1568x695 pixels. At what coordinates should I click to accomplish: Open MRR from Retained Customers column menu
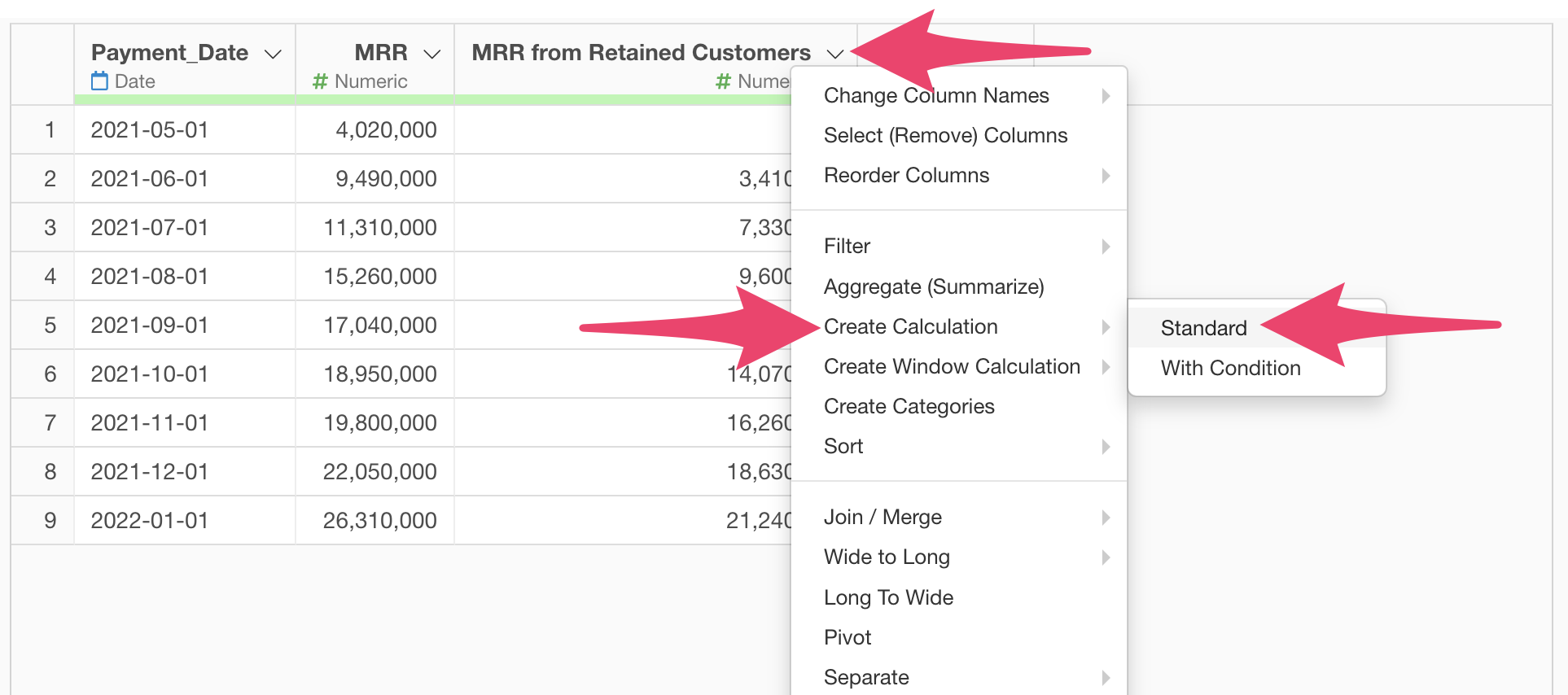(x=834, y=54)
